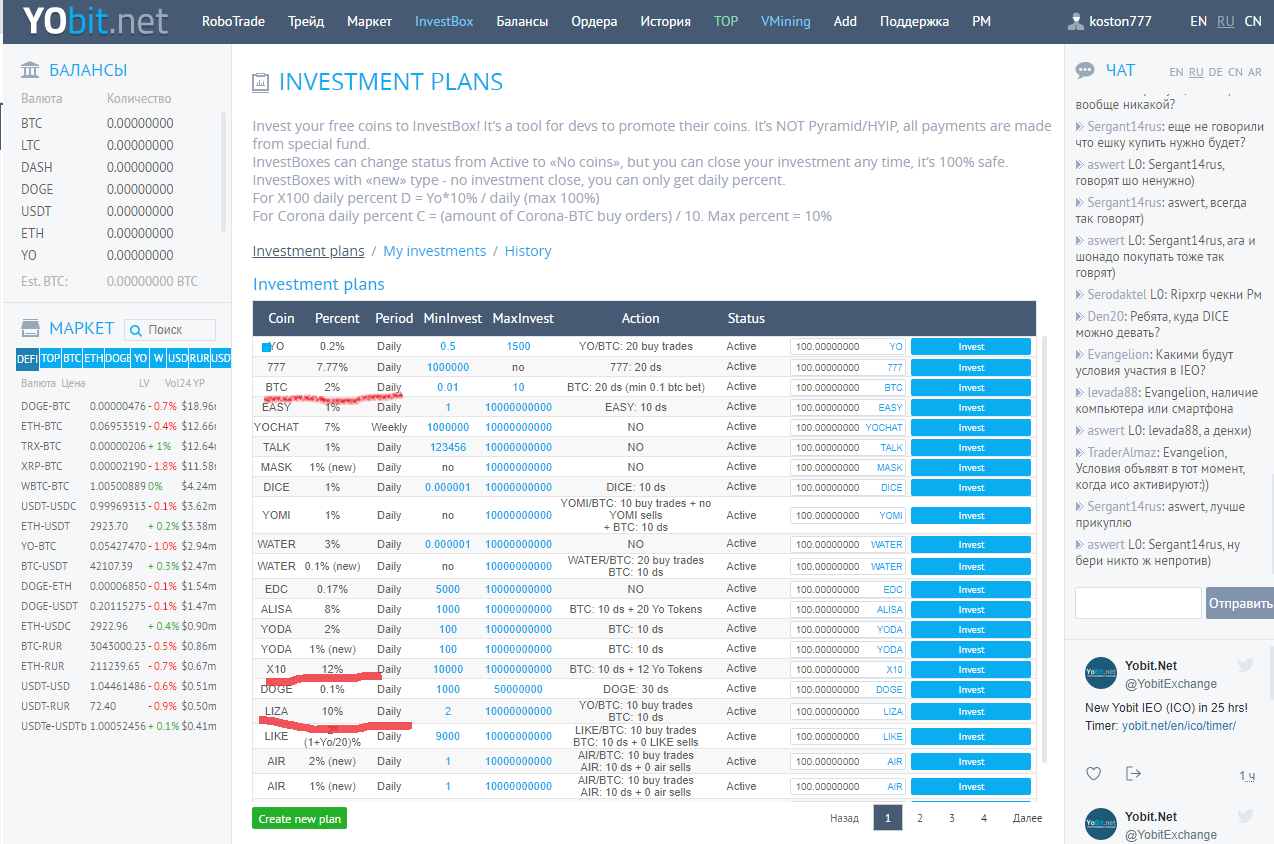Share the Yobit IEO tweet

(x=1133, y=773)
